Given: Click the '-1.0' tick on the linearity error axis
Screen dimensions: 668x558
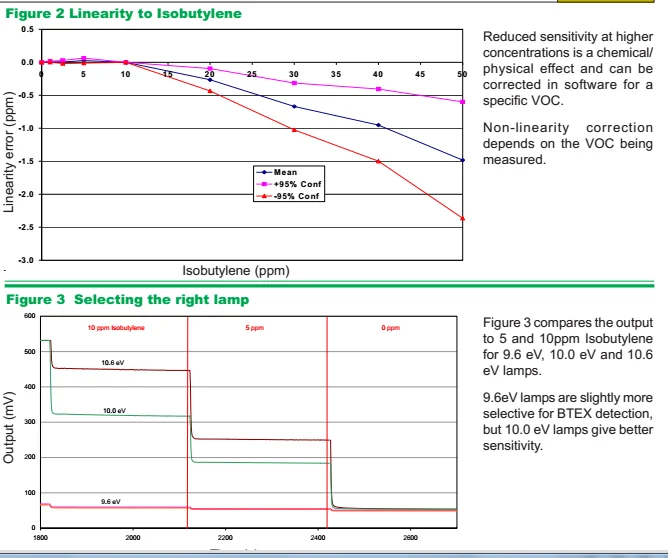Looking at the screenshot, I should coord(26,128).
